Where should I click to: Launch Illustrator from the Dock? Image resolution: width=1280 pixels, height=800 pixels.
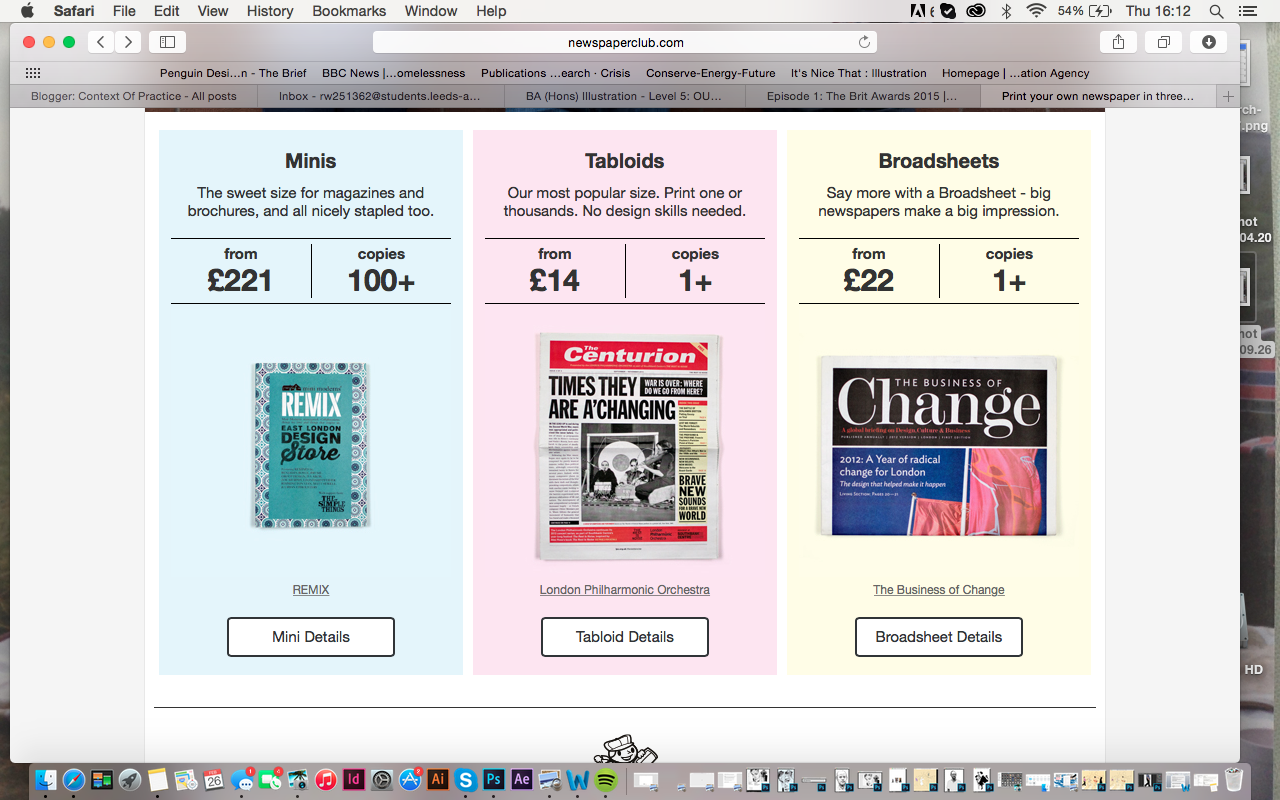[437, 780]
